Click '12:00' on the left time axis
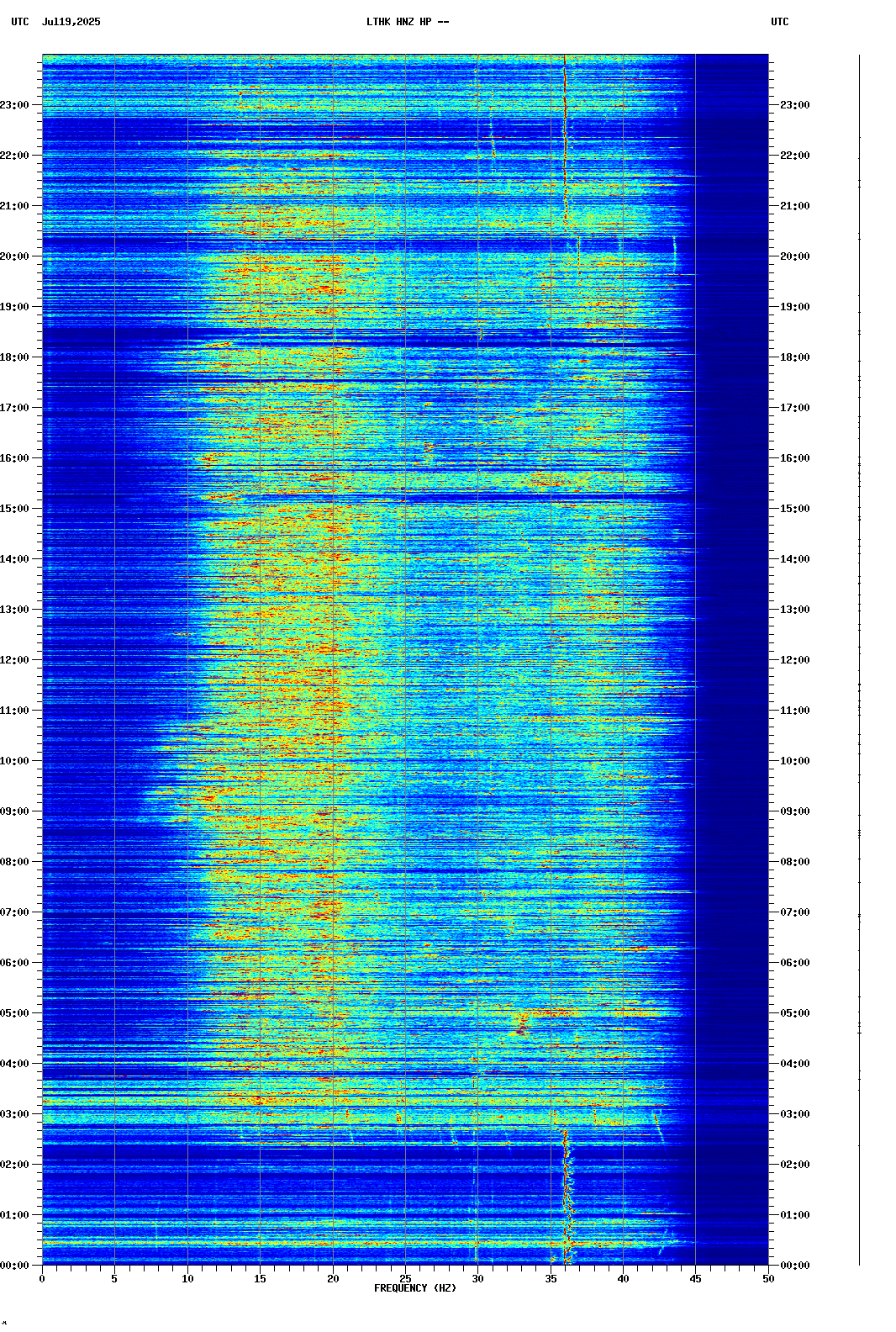 pos(14,660)
